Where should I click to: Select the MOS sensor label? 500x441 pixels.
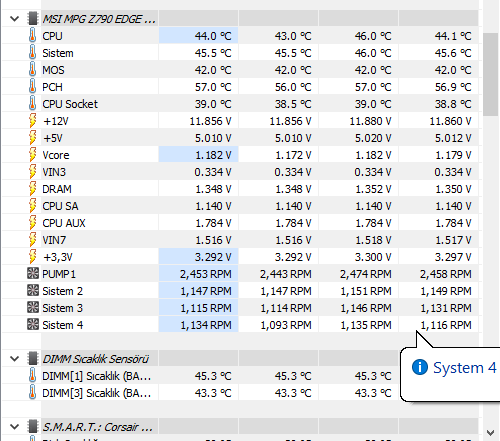pos(53,70)
